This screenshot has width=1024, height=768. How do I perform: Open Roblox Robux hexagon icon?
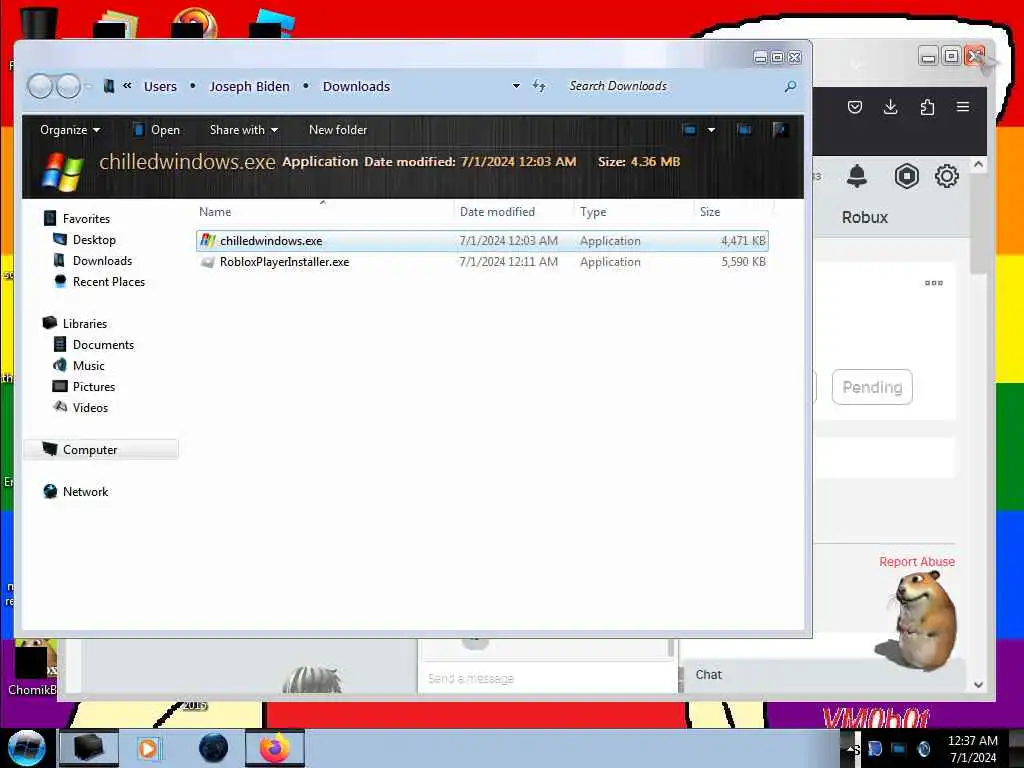[x=906, y=176]
